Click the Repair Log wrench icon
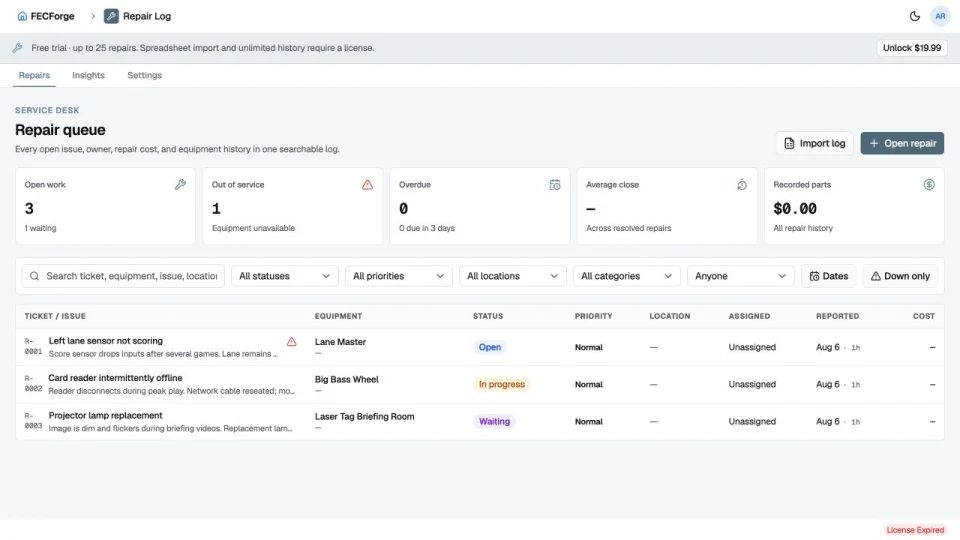 click(111, 16)
